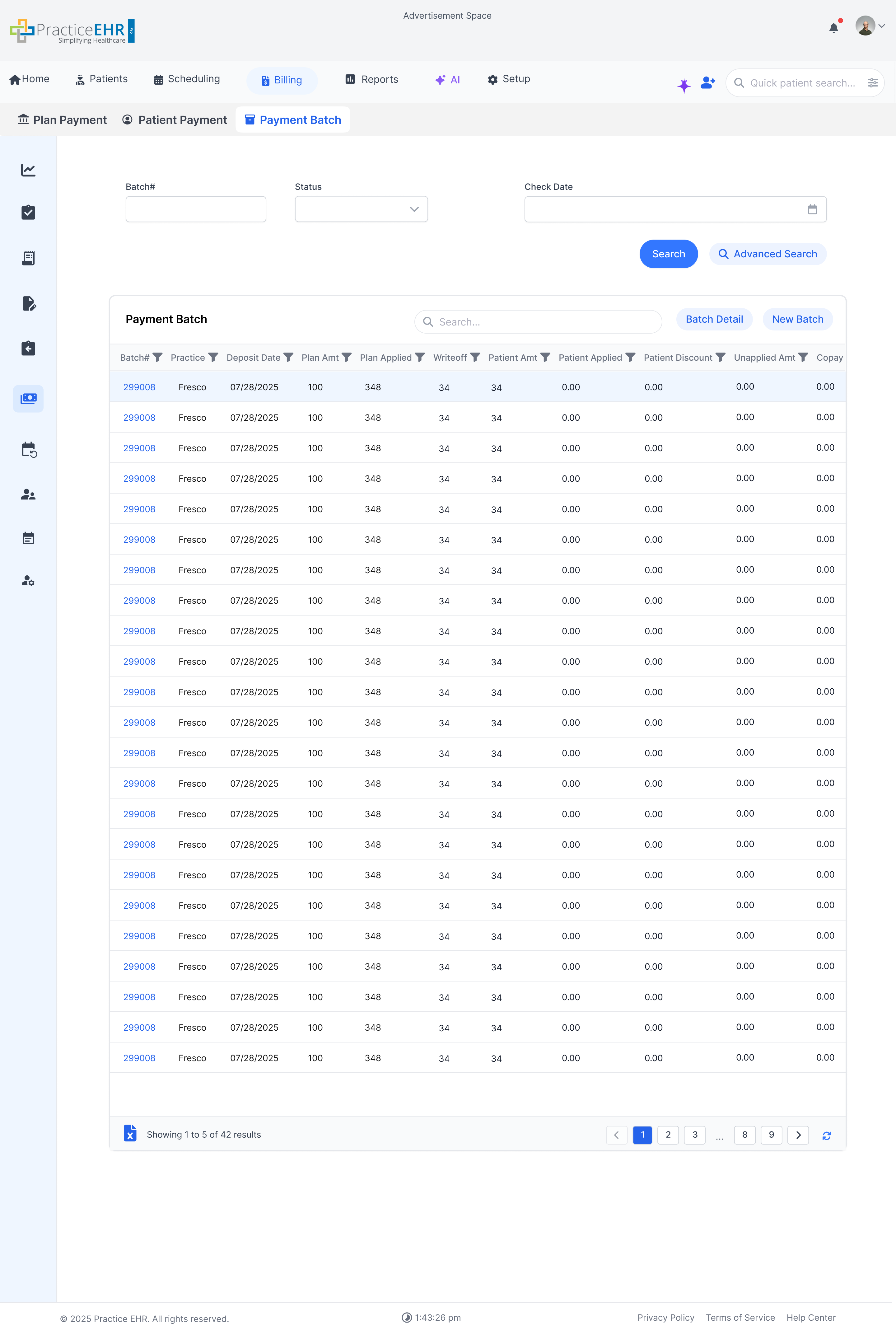Open the user avatar menu chevron

pyautogui.click(x=881, y=26)
